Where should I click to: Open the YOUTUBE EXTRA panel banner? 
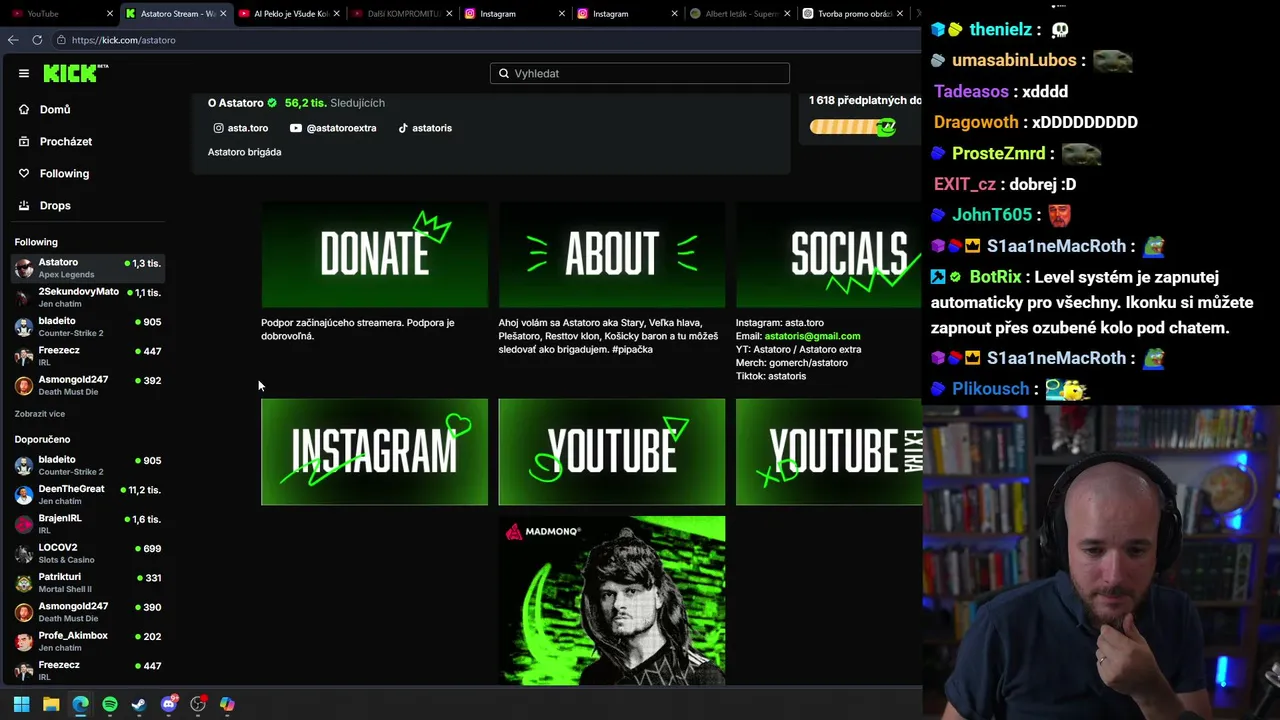tap(829, 452)
